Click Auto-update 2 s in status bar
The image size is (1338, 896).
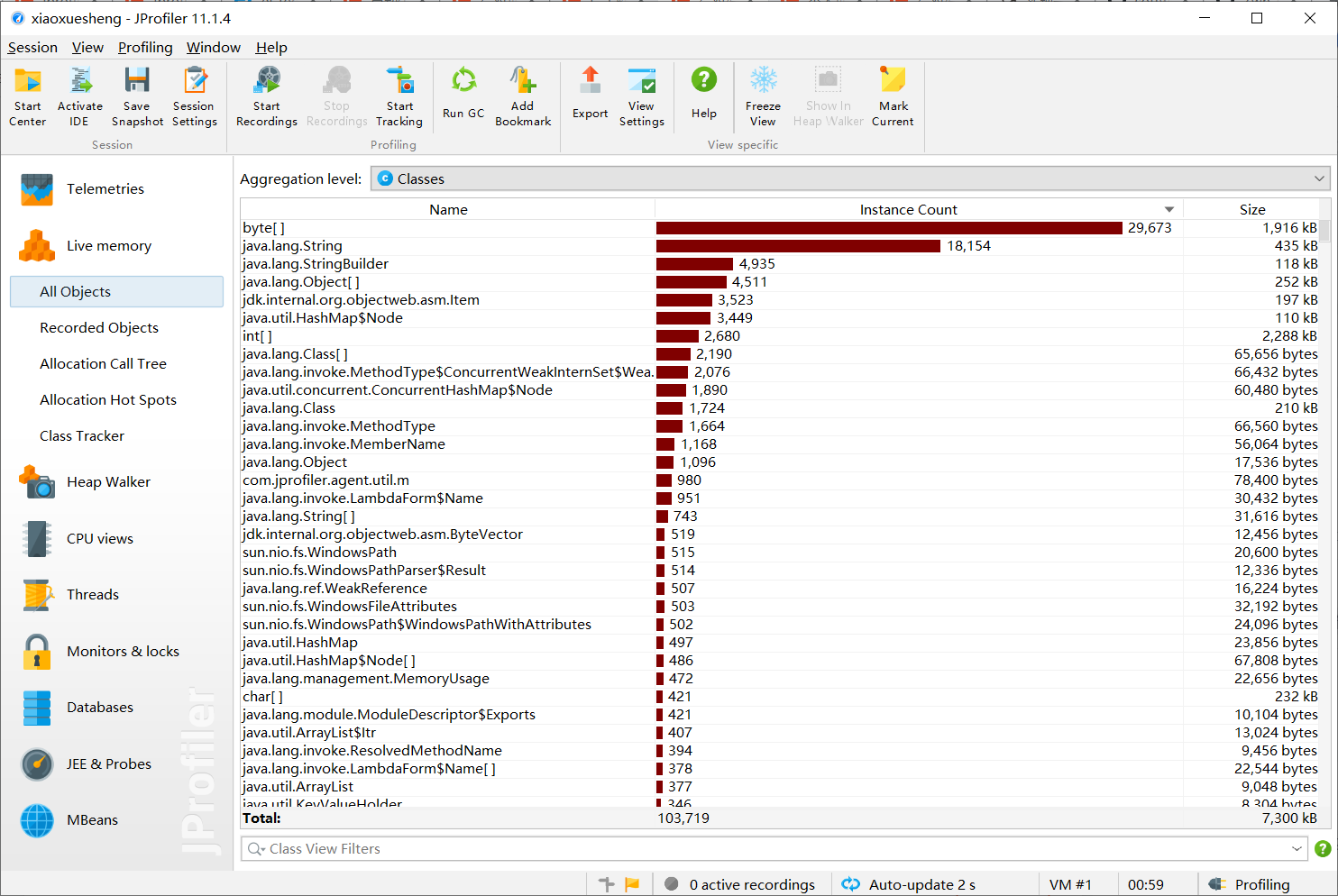click(909, 884)
